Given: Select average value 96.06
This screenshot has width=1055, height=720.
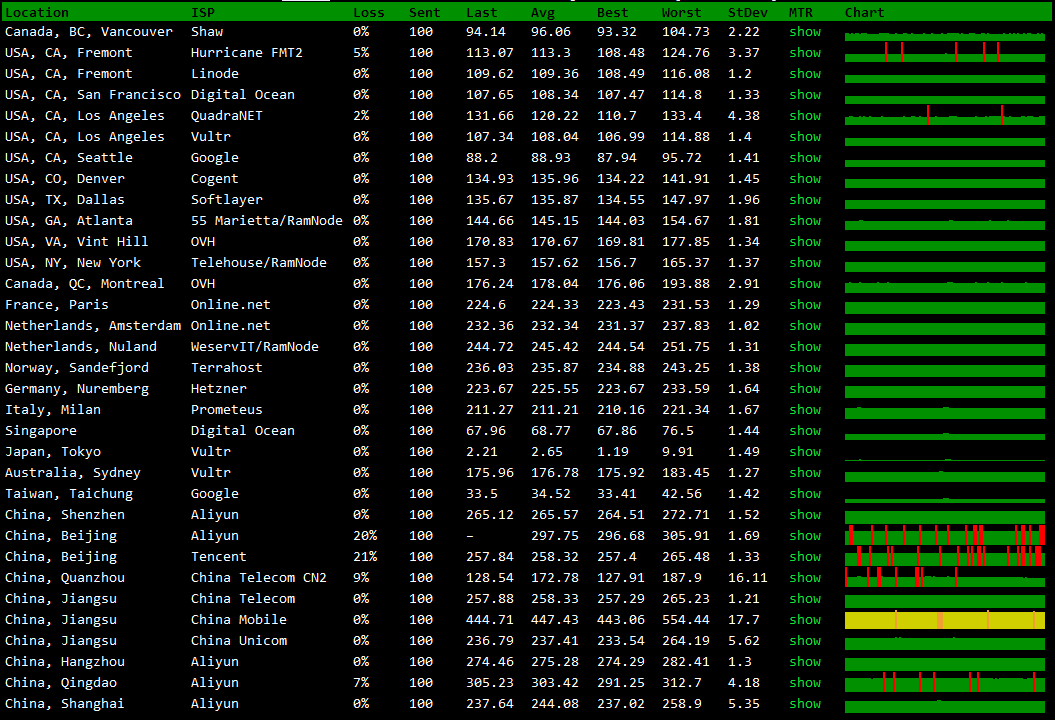Looking at the screenshot, I should tap(550, 32).
